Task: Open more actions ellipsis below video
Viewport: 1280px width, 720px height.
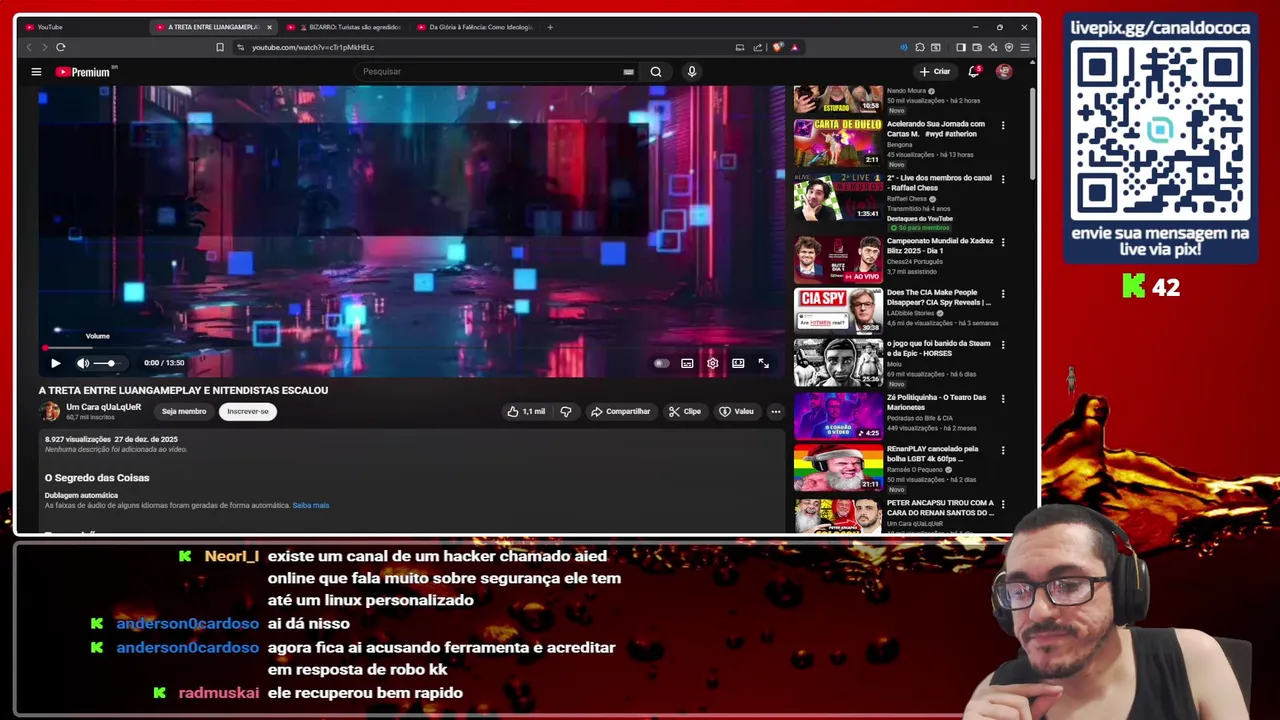Action: coord(775,411)
